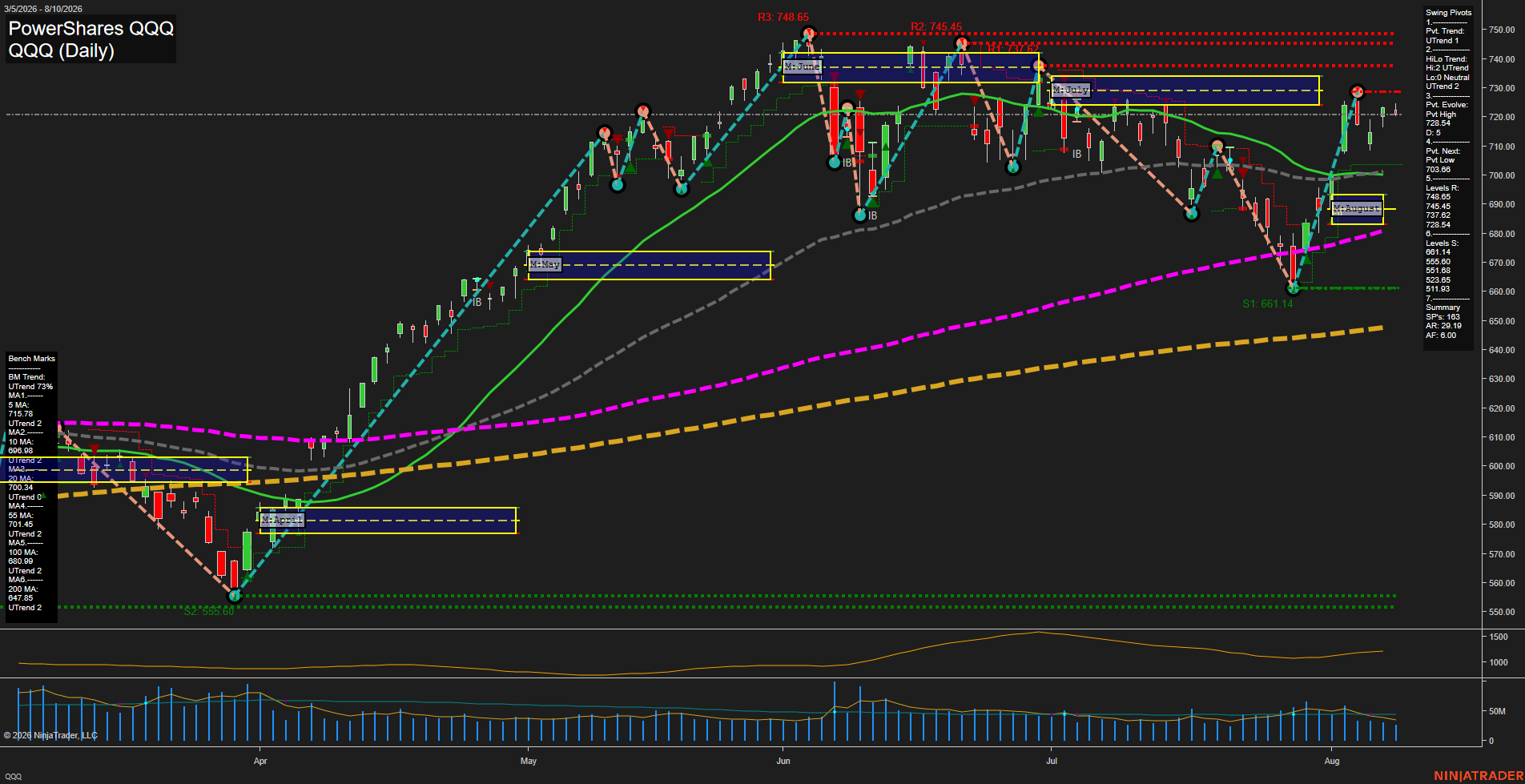Select the QQQ (Daily) interval label

[62, 50]
